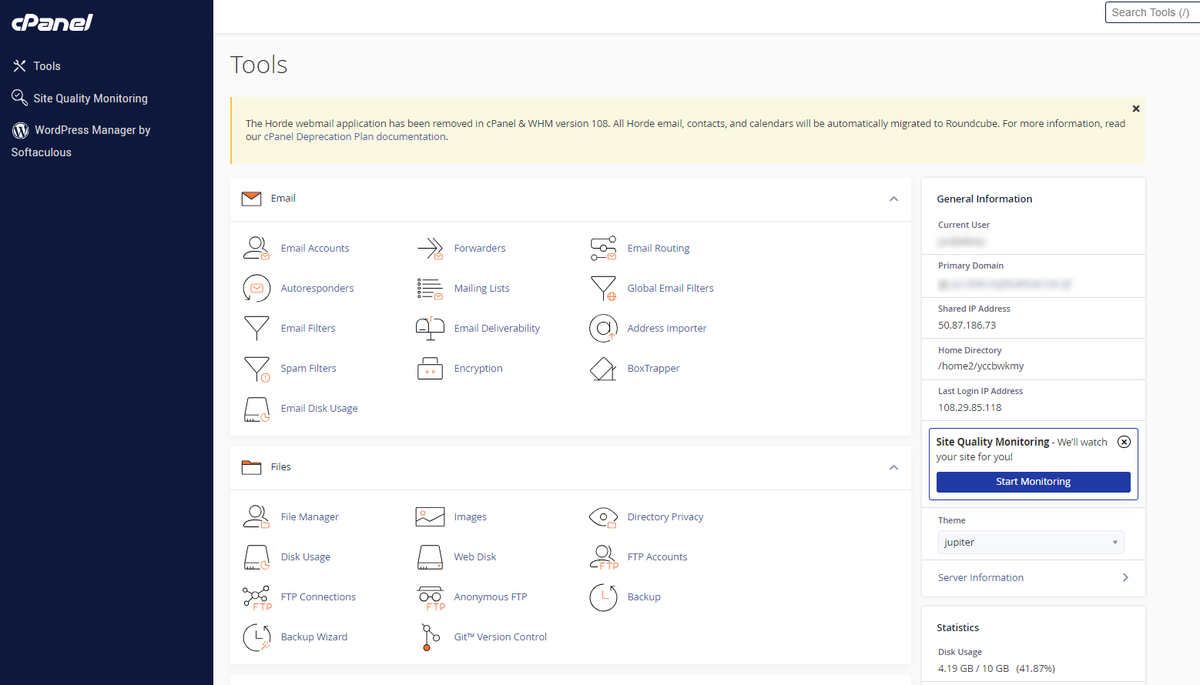Click the home directory /home2/yccbwkmy

(981, 366)
